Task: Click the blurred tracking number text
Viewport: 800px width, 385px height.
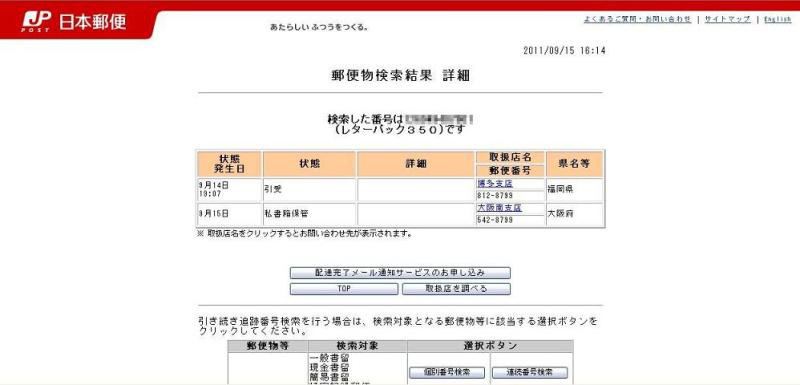Action: (439, 119)
